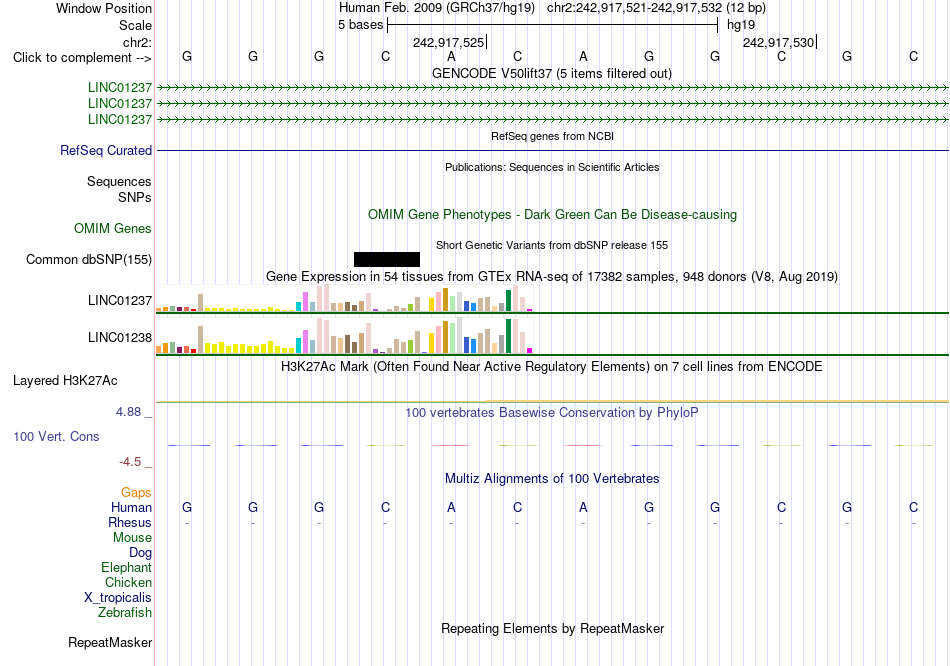Click position text 'chr2:242,917,521-242,917,532 (12 bp)'
950x666 pixels.
pyautogui.click(x=656, y=8)
